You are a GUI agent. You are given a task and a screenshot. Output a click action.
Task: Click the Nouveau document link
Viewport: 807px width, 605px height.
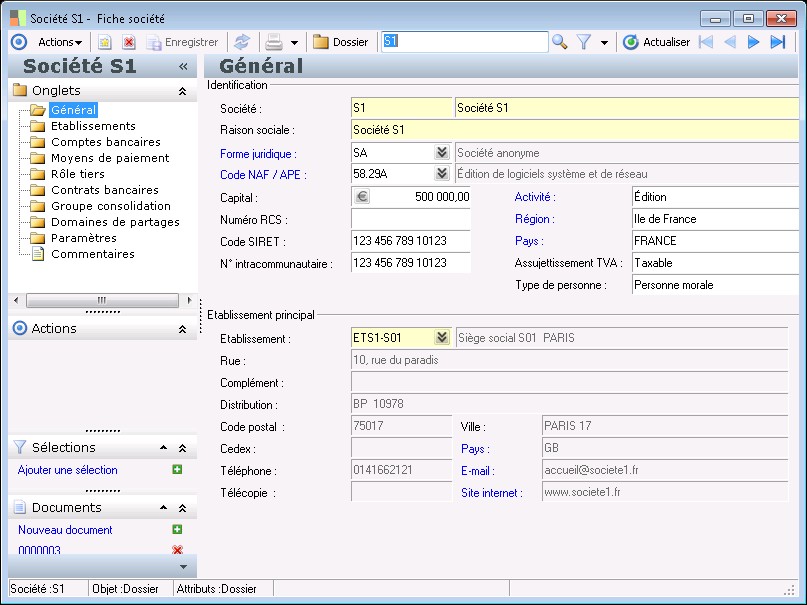[65, 530]
